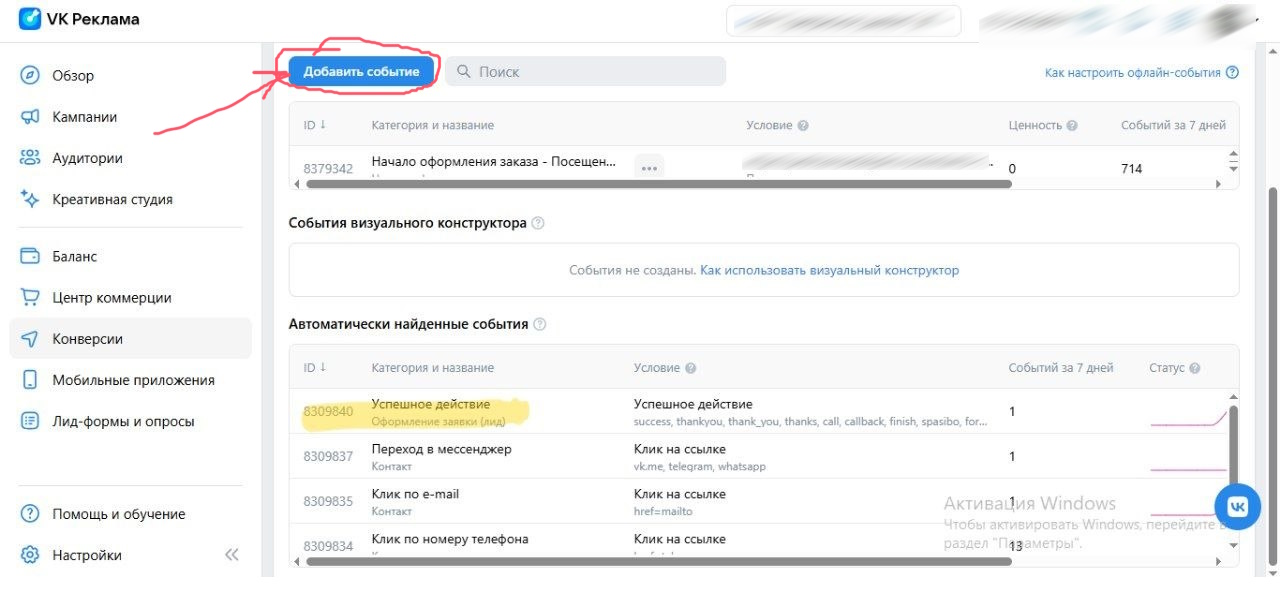Open Помощь и обучение via question icon

pos(30,514)
